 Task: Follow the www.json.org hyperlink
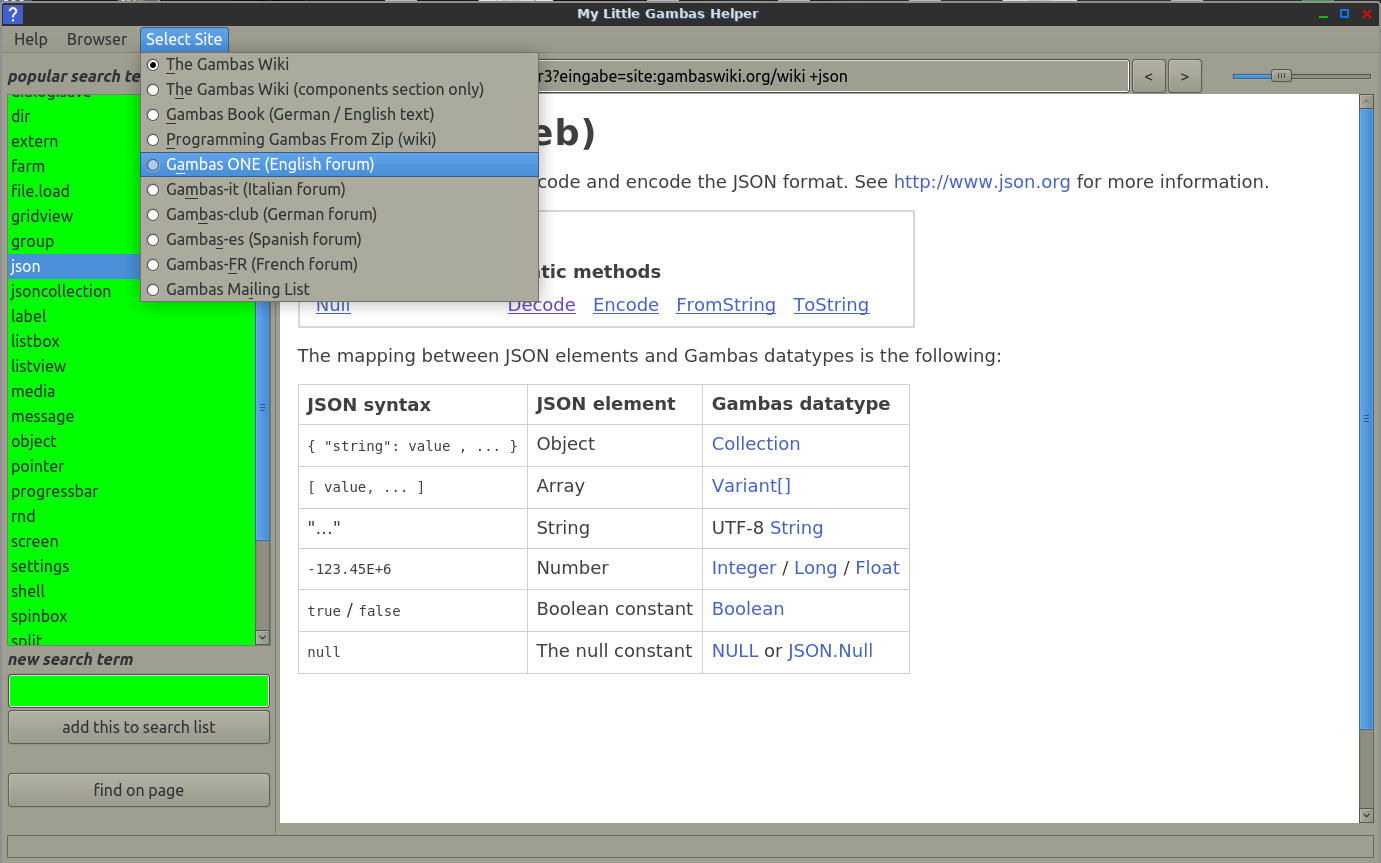(x=981, y=182)
